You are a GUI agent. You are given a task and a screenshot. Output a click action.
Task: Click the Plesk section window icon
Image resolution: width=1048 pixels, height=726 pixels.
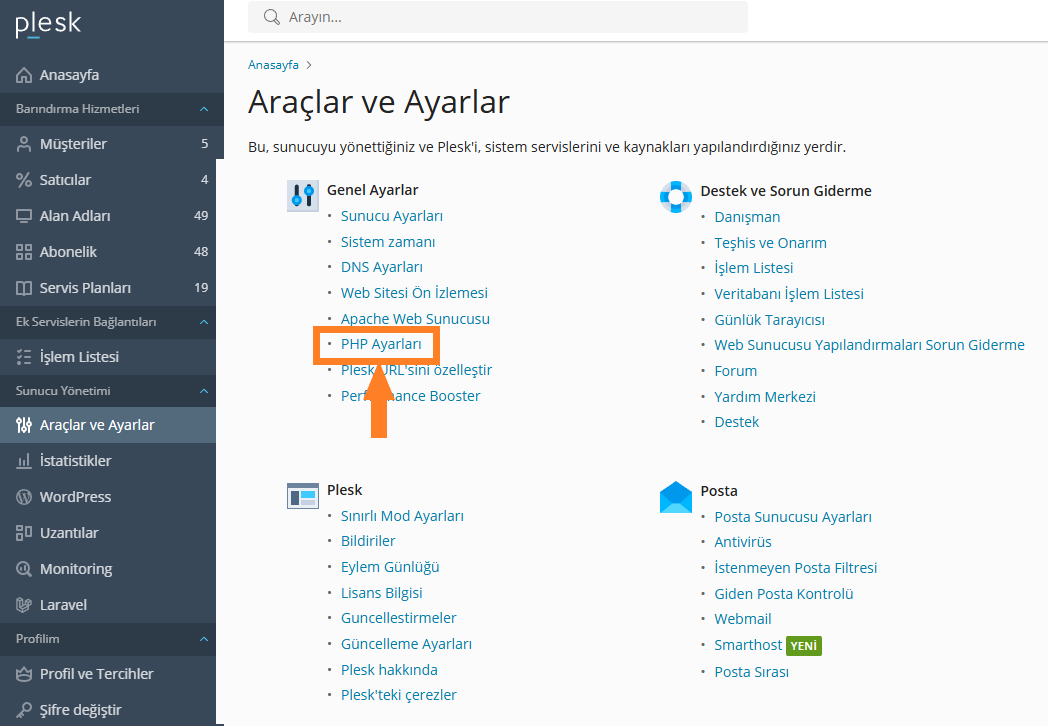(302, 495)
